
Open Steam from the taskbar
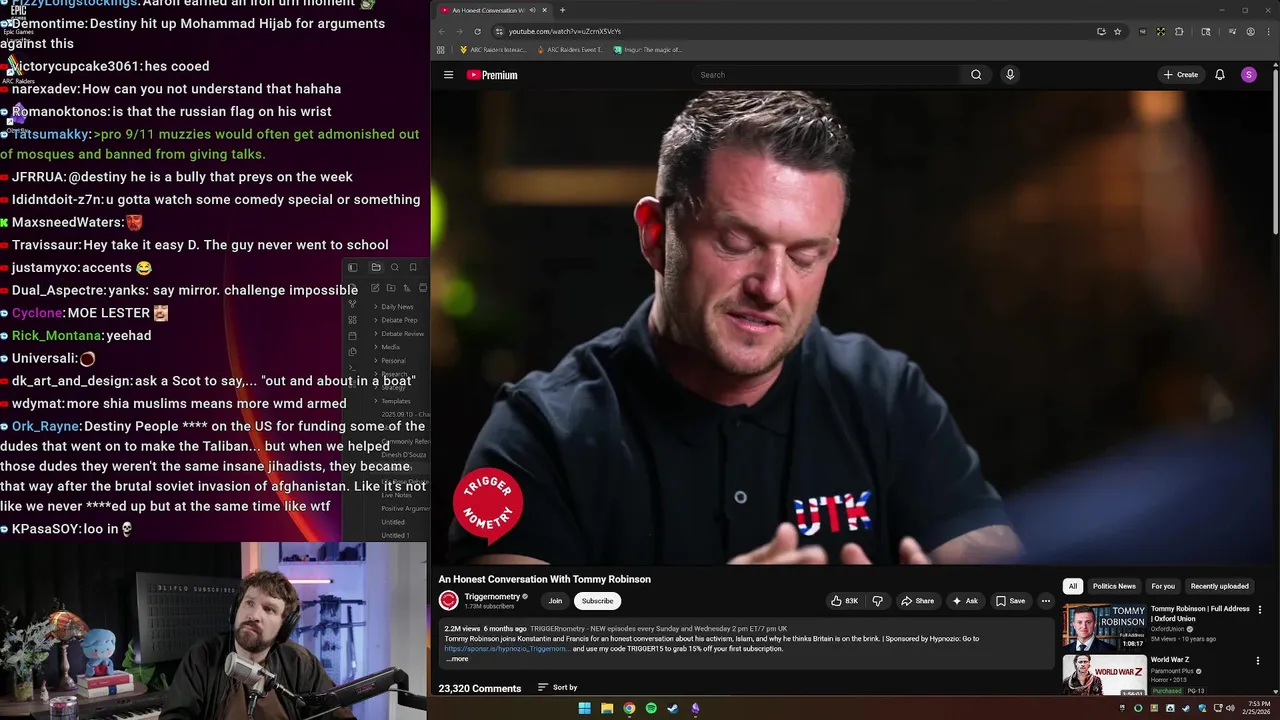pyautogui.click(x=673, y=708)
